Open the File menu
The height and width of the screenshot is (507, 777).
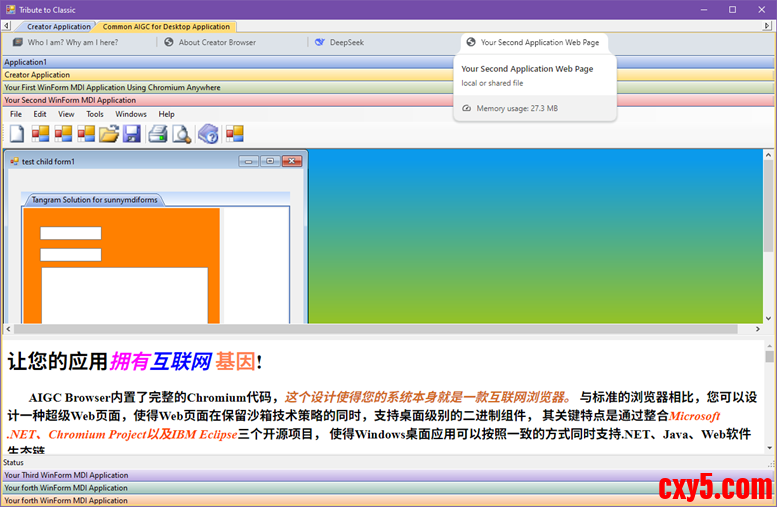[x=16, y=114]
